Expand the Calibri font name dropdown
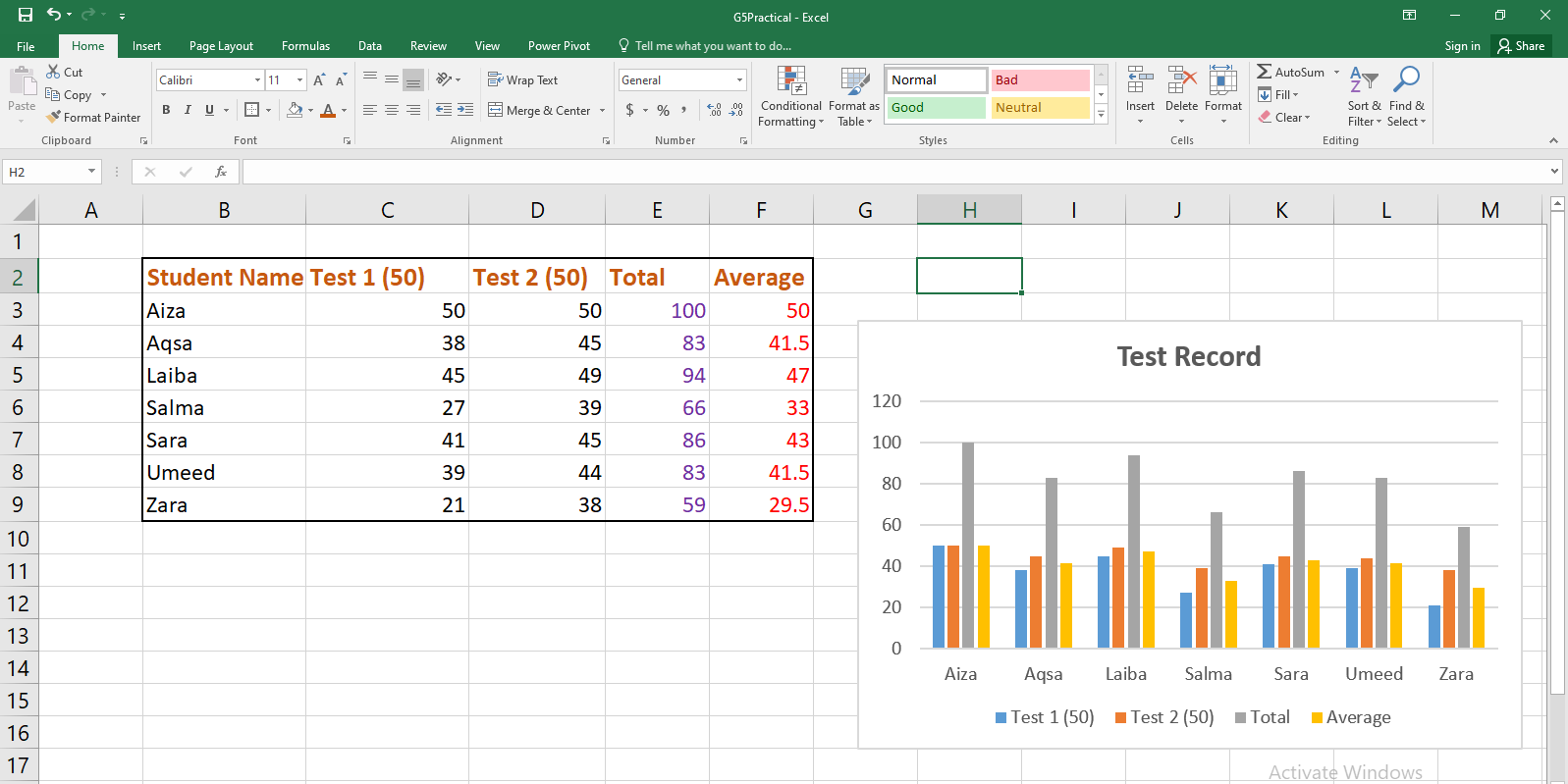This screenshot has width=1568, height=784. click(257, 80)
